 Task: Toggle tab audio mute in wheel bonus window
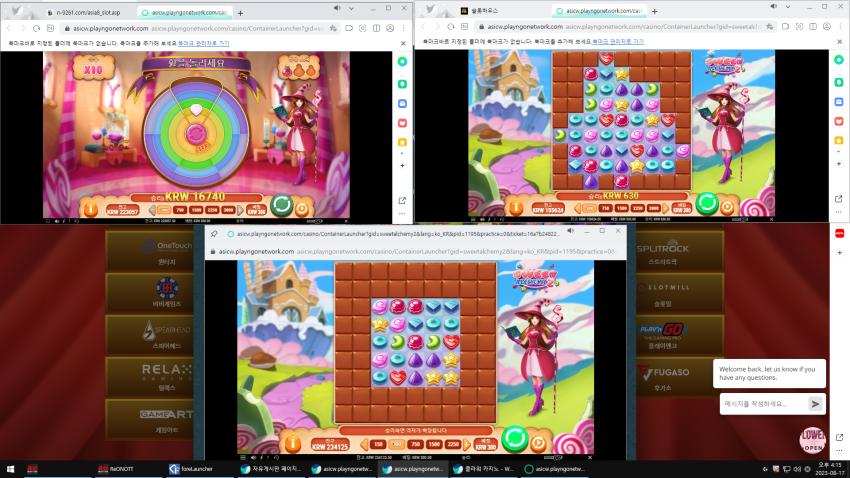coord(337,8)
